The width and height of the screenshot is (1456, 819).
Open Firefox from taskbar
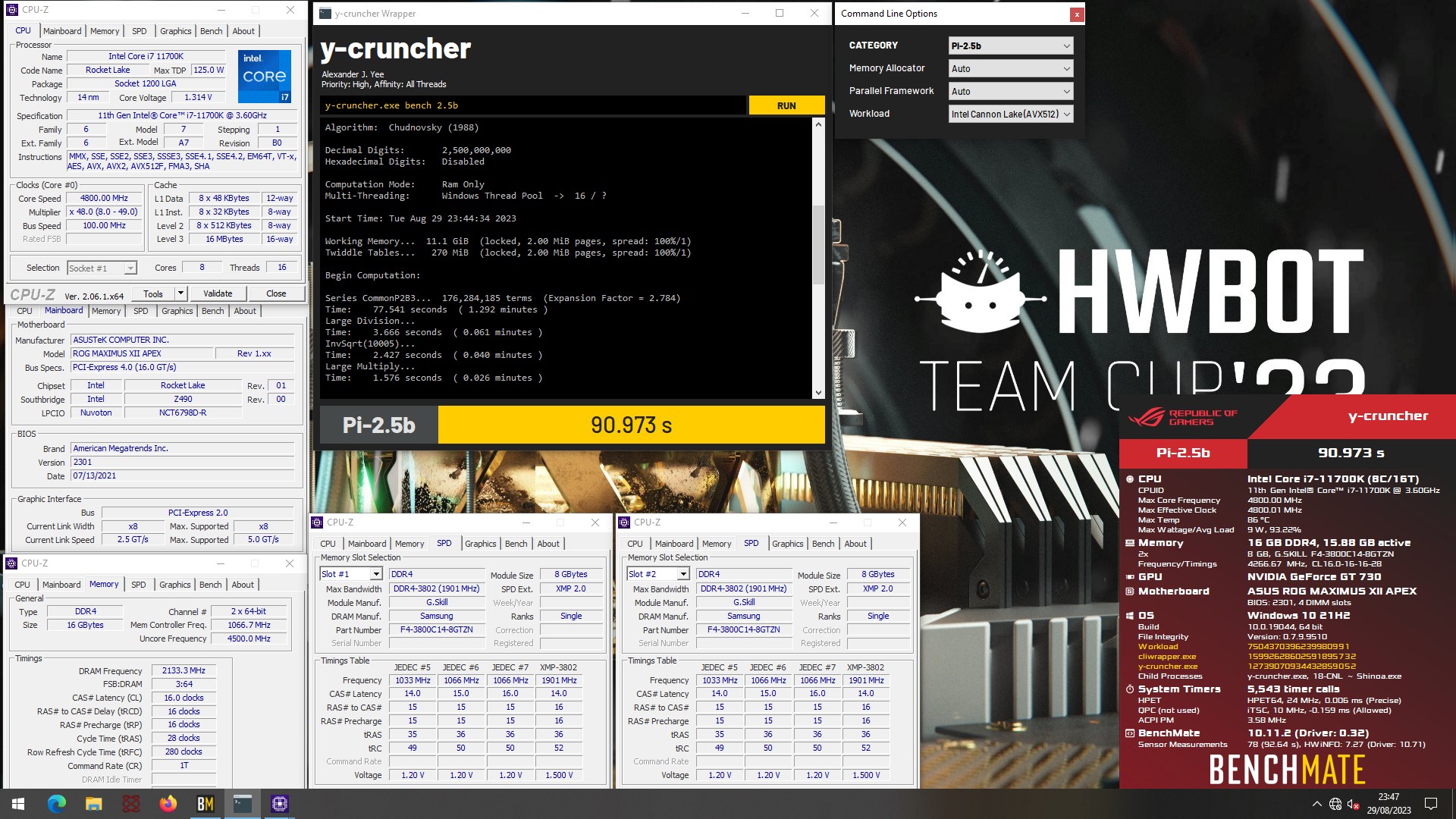tap(168, 803)
